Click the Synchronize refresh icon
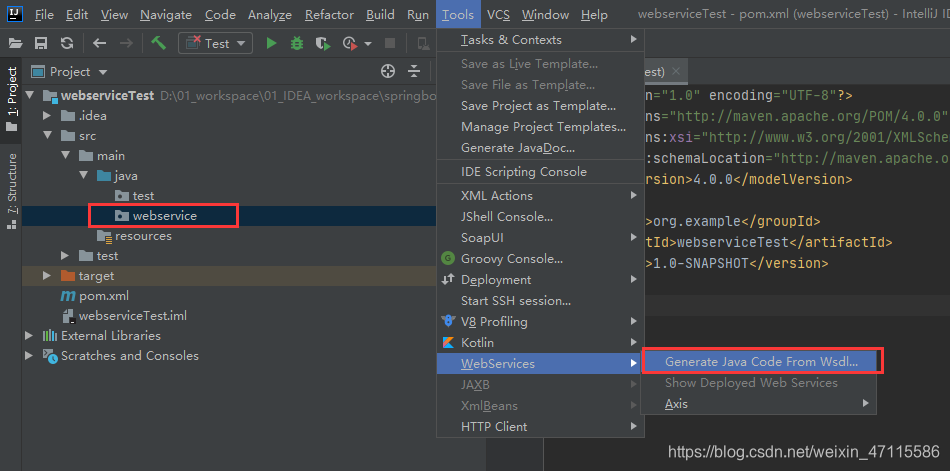Image resolution: width=950 pixels, height=471 pixels. point(67,43)
